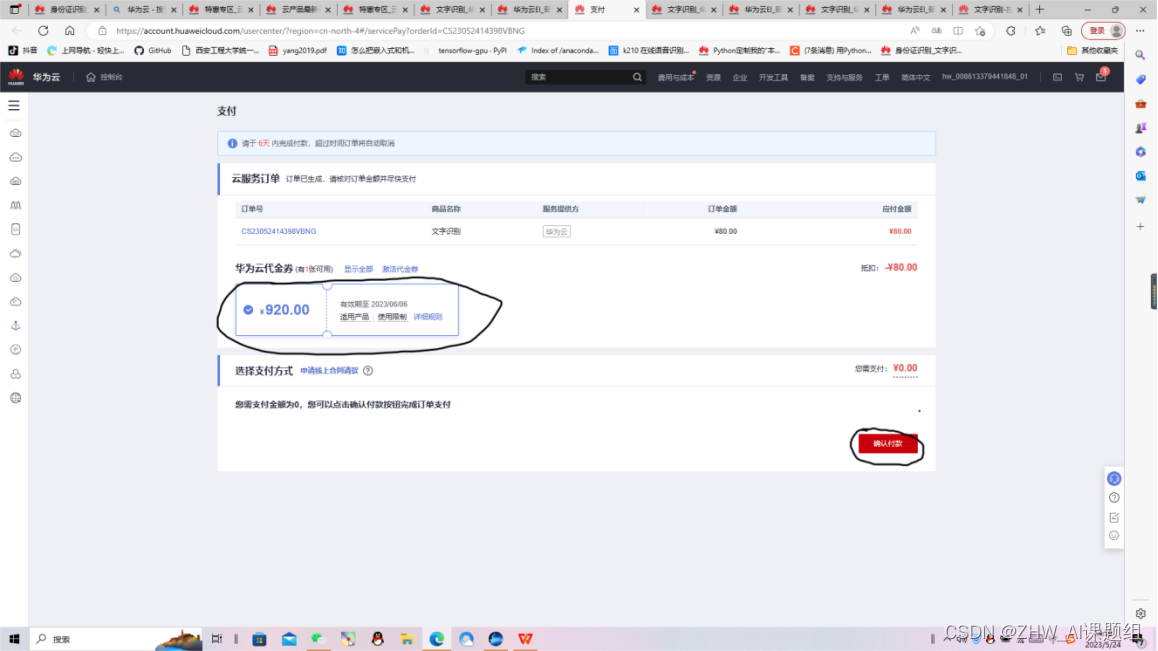Open browser extensions puzzle icon
The width and height of the screenshot is (1158, 651).
pos(1010,31)
